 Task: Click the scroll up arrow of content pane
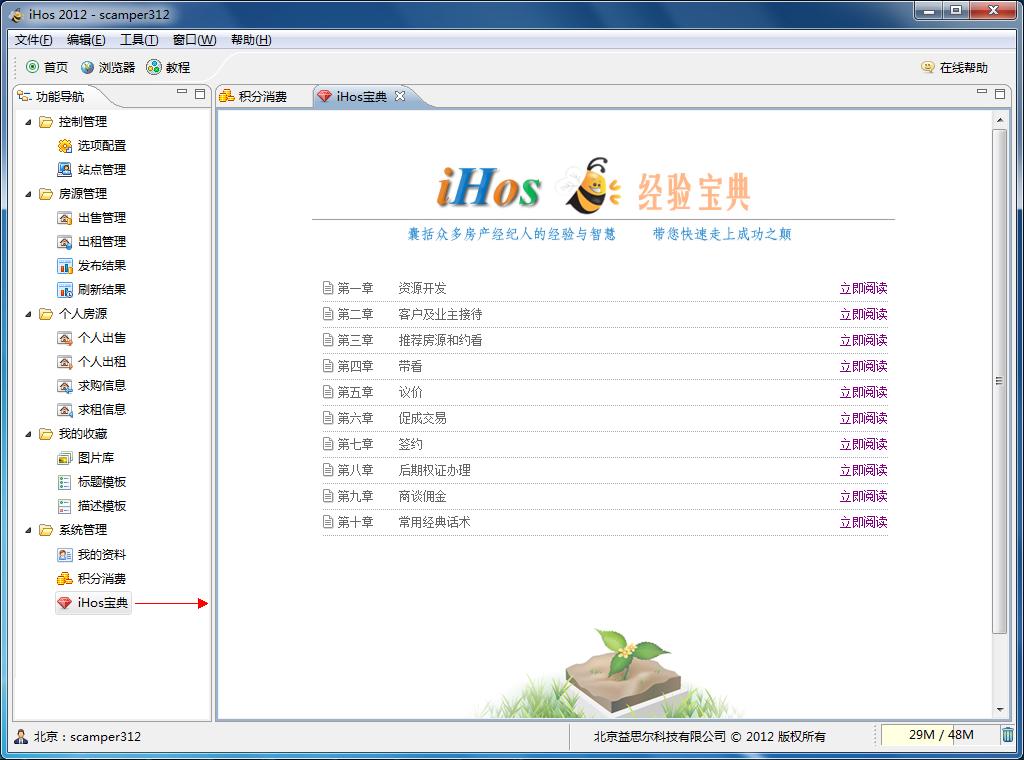click(x=999, y=120)
